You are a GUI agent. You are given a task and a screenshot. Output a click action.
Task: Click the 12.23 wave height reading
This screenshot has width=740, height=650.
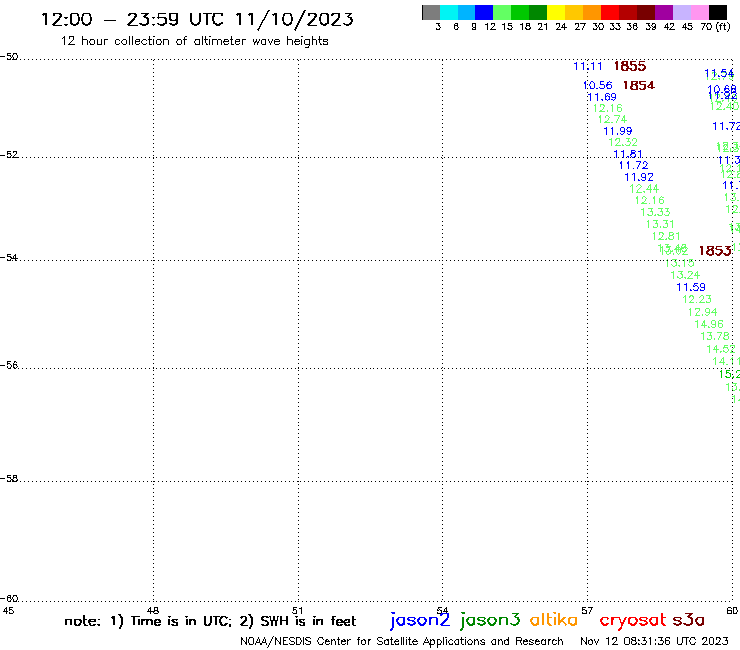coord(696,299)
